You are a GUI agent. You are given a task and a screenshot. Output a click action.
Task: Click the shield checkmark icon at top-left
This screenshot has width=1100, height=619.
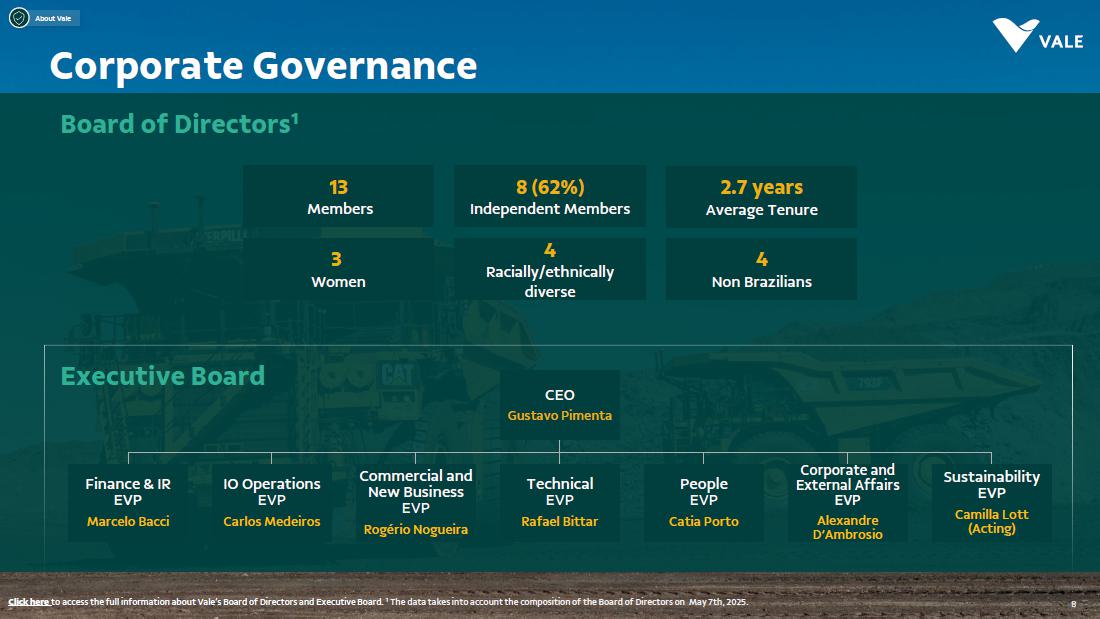[19, 18]
